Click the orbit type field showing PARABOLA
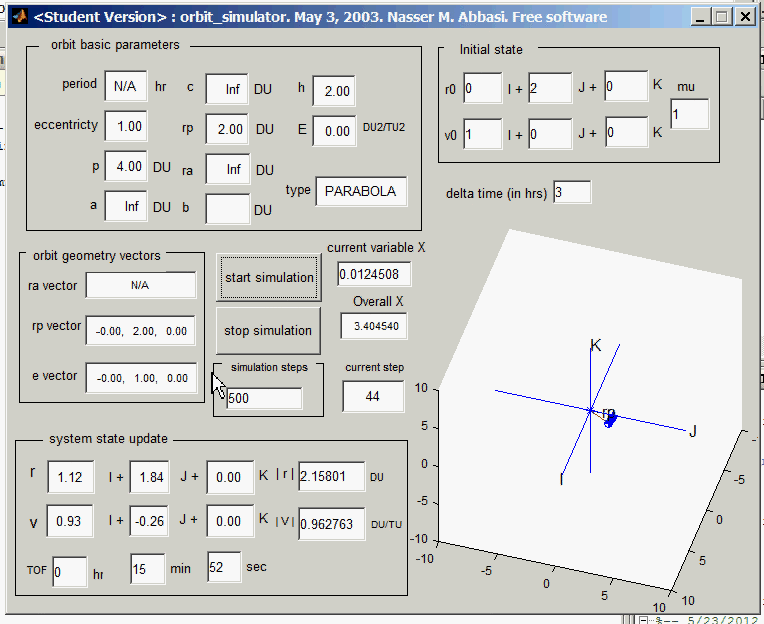Image resolution: width=764 pixels, height=624 pixels. tap(360, 191)
